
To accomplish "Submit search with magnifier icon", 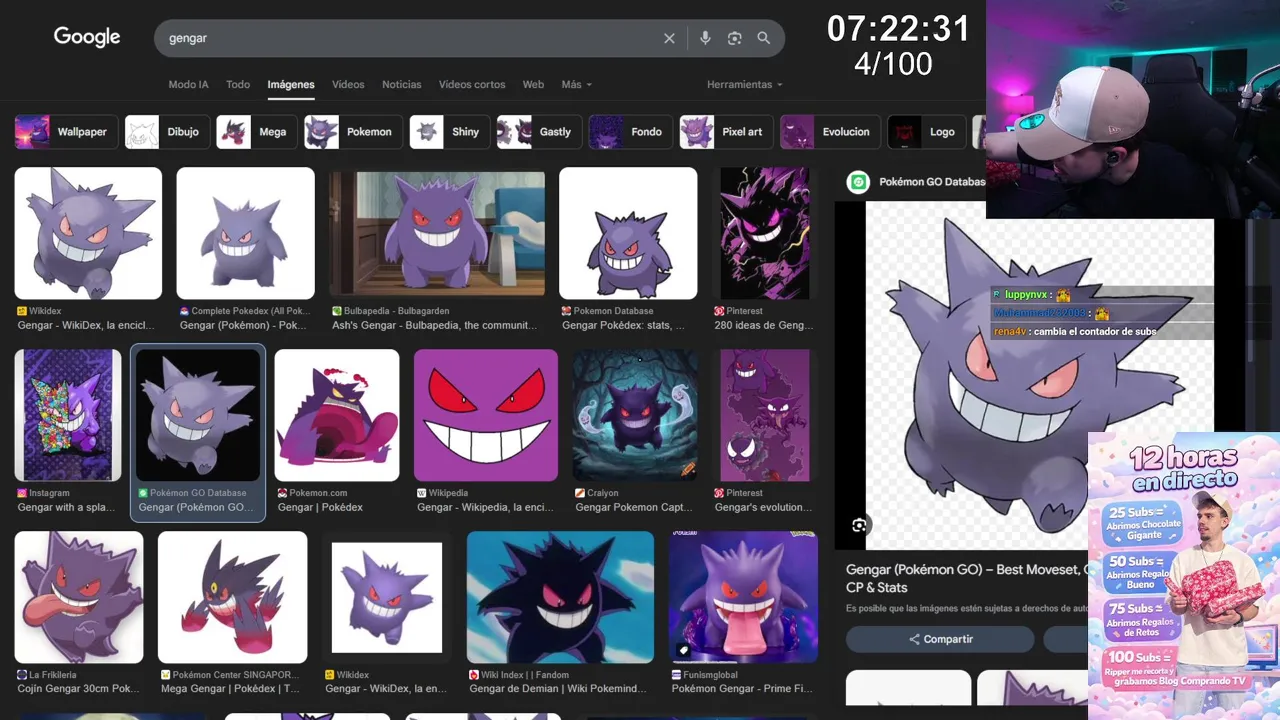I will (x=764, y=38).
